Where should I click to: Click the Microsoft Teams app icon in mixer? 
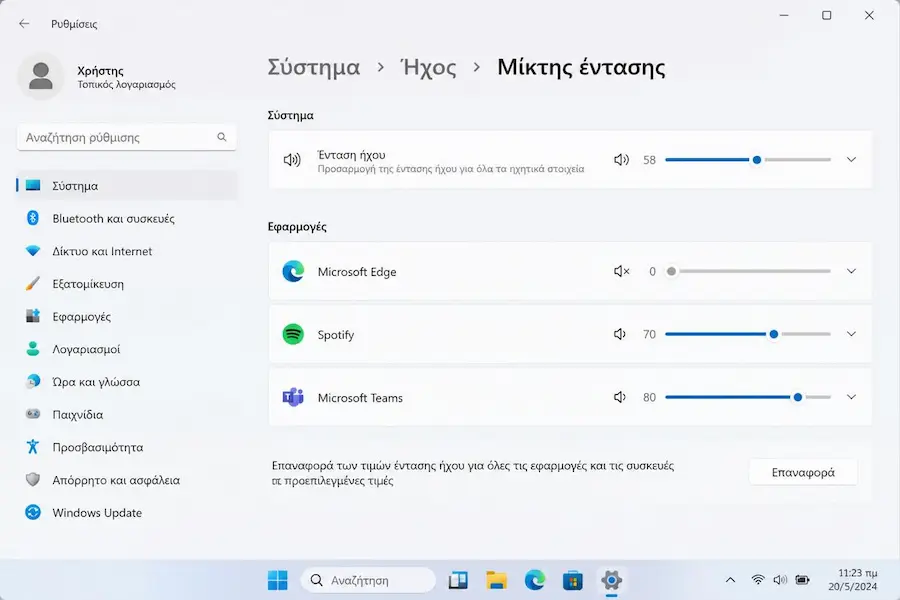(x=293, y=397)
